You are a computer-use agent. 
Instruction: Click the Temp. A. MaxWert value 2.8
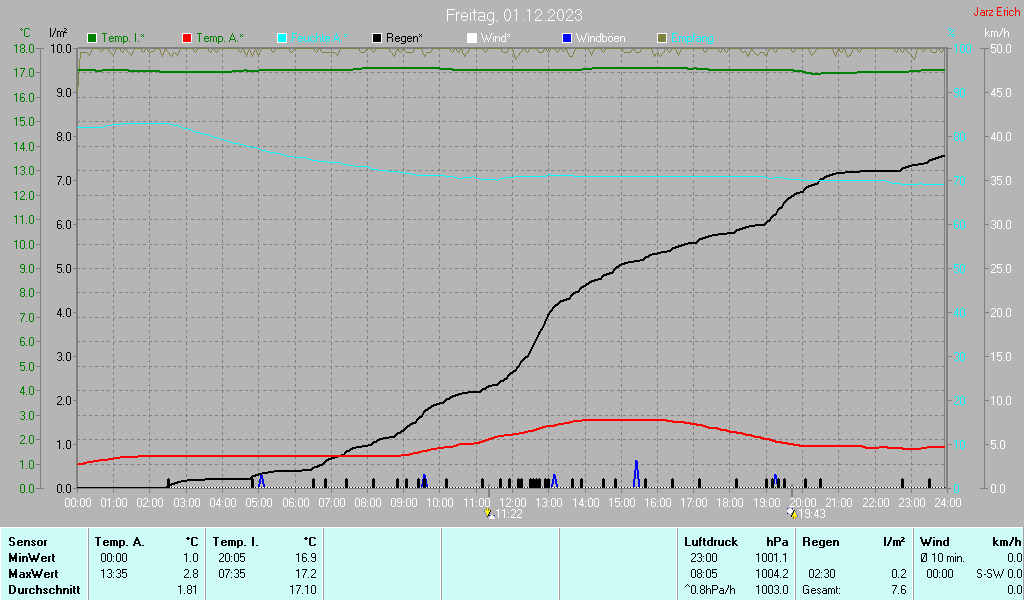(x=190, y=574)
